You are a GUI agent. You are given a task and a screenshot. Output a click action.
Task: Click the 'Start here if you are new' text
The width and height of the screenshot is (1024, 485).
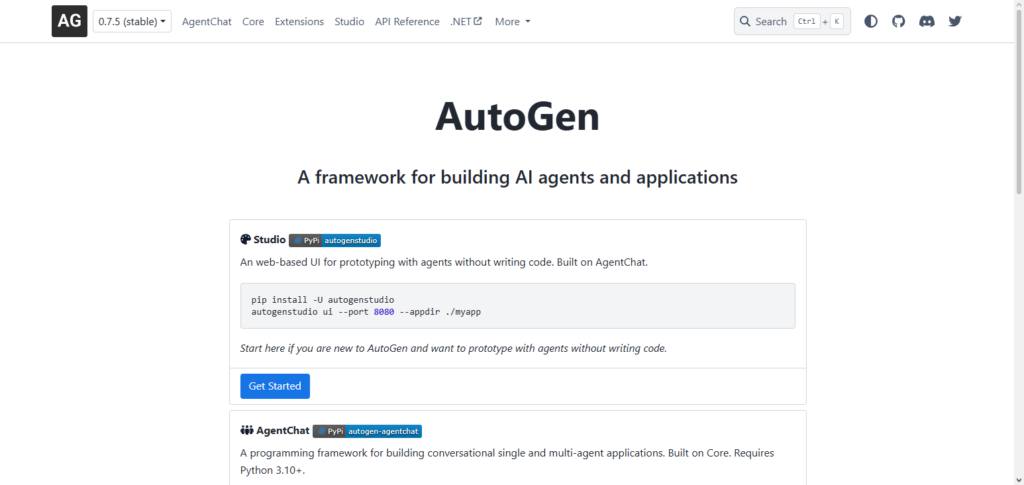(x=453, y=348)
